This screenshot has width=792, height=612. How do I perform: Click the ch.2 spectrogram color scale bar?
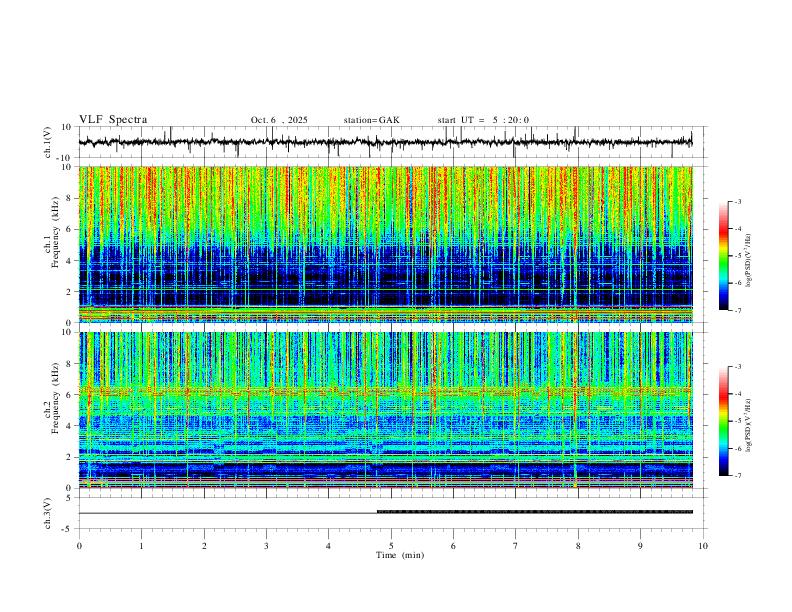tap(724, 421)
